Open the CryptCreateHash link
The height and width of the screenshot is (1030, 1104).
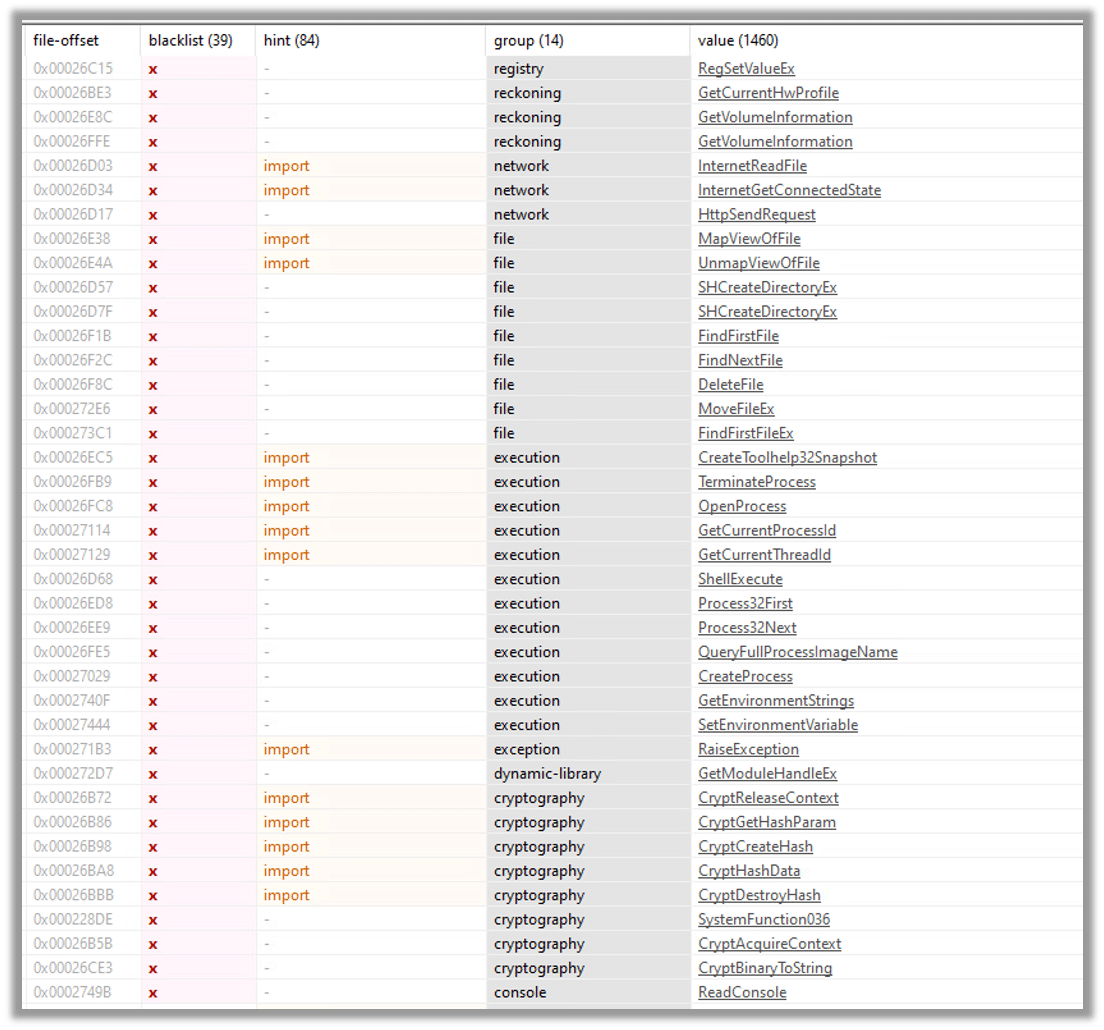point(755,847)
